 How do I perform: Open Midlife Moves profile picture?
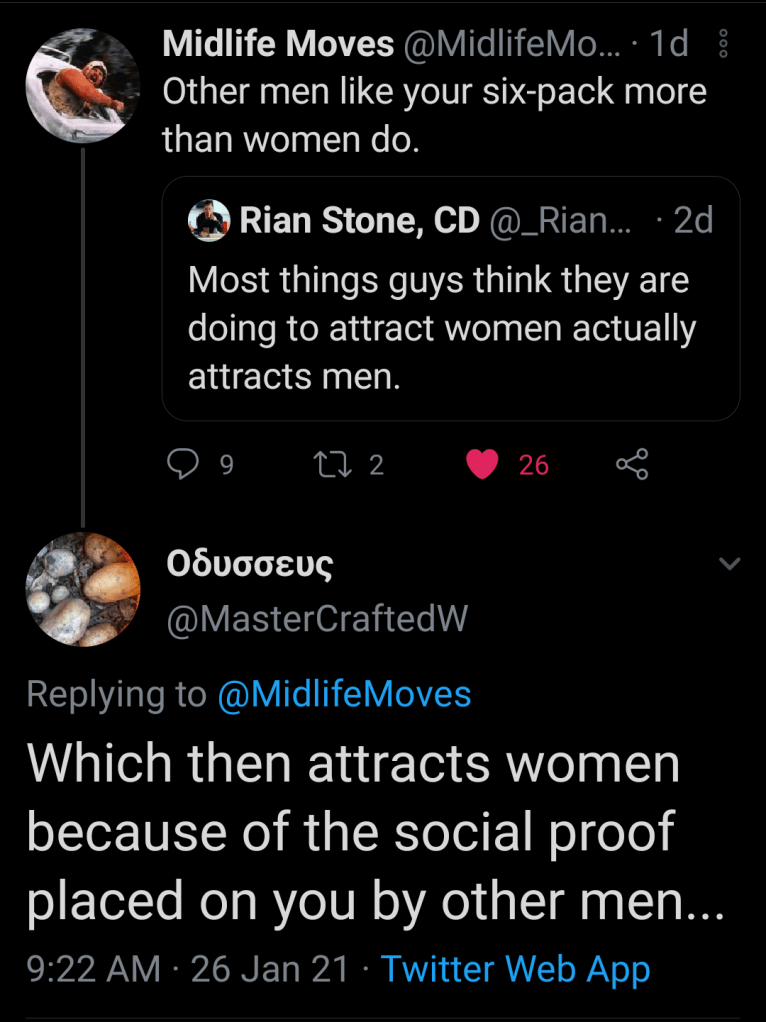(x=82, y=85)
